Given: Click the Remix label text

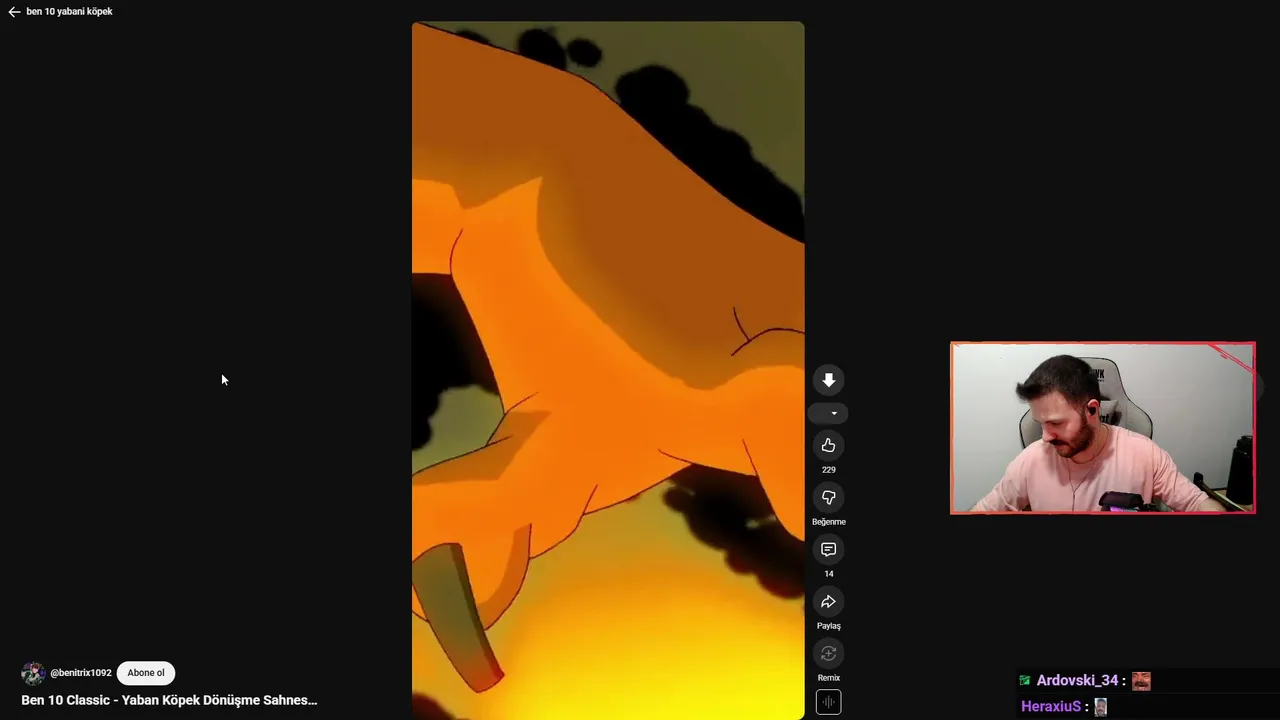Looking at the screenshot, I should 828,678.
